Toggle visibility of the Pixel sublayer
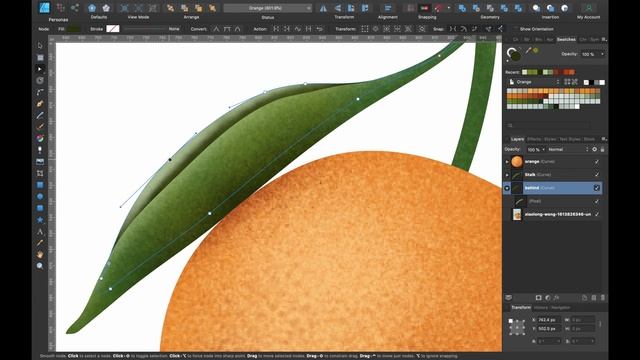640x360 pixels. click(597, 201)
